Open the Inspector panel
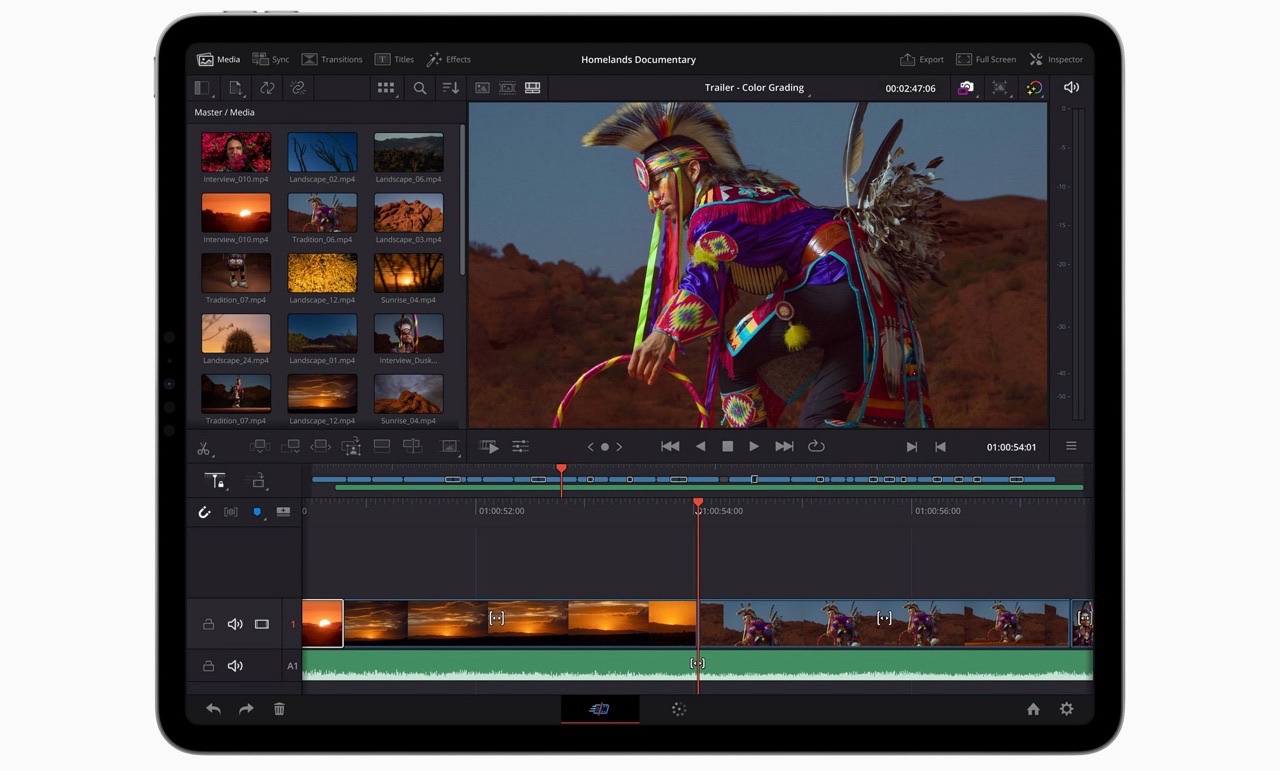 pyautogui.click(x=1056, y=60)
